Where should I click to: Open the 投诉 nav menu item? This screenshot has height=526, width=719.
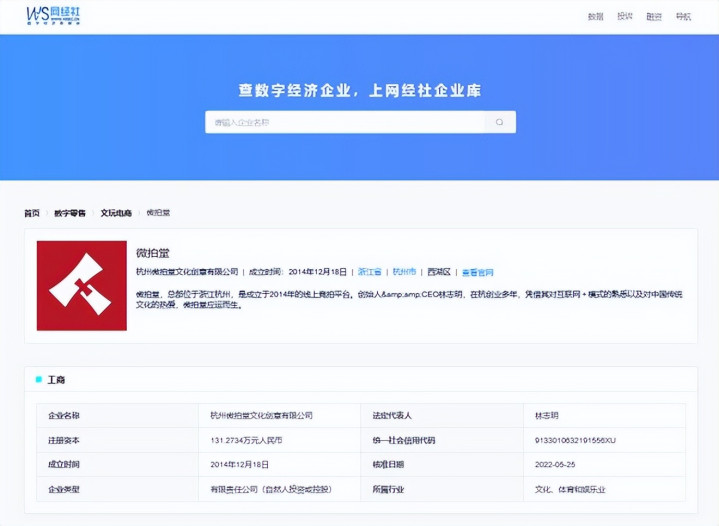click(x=624, y=16)
